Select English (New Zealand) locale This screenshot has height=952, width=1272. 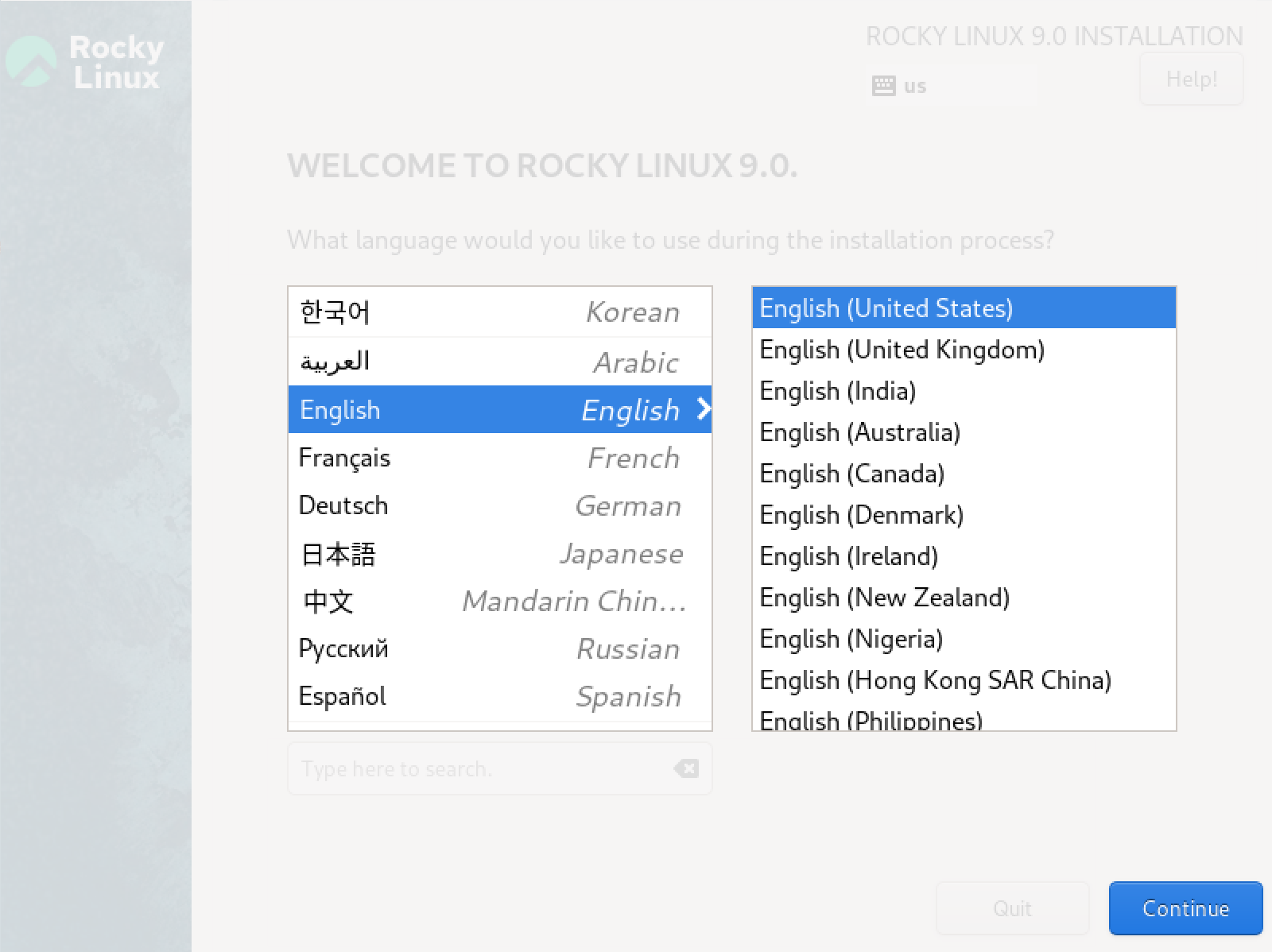[x=964, y=597]
